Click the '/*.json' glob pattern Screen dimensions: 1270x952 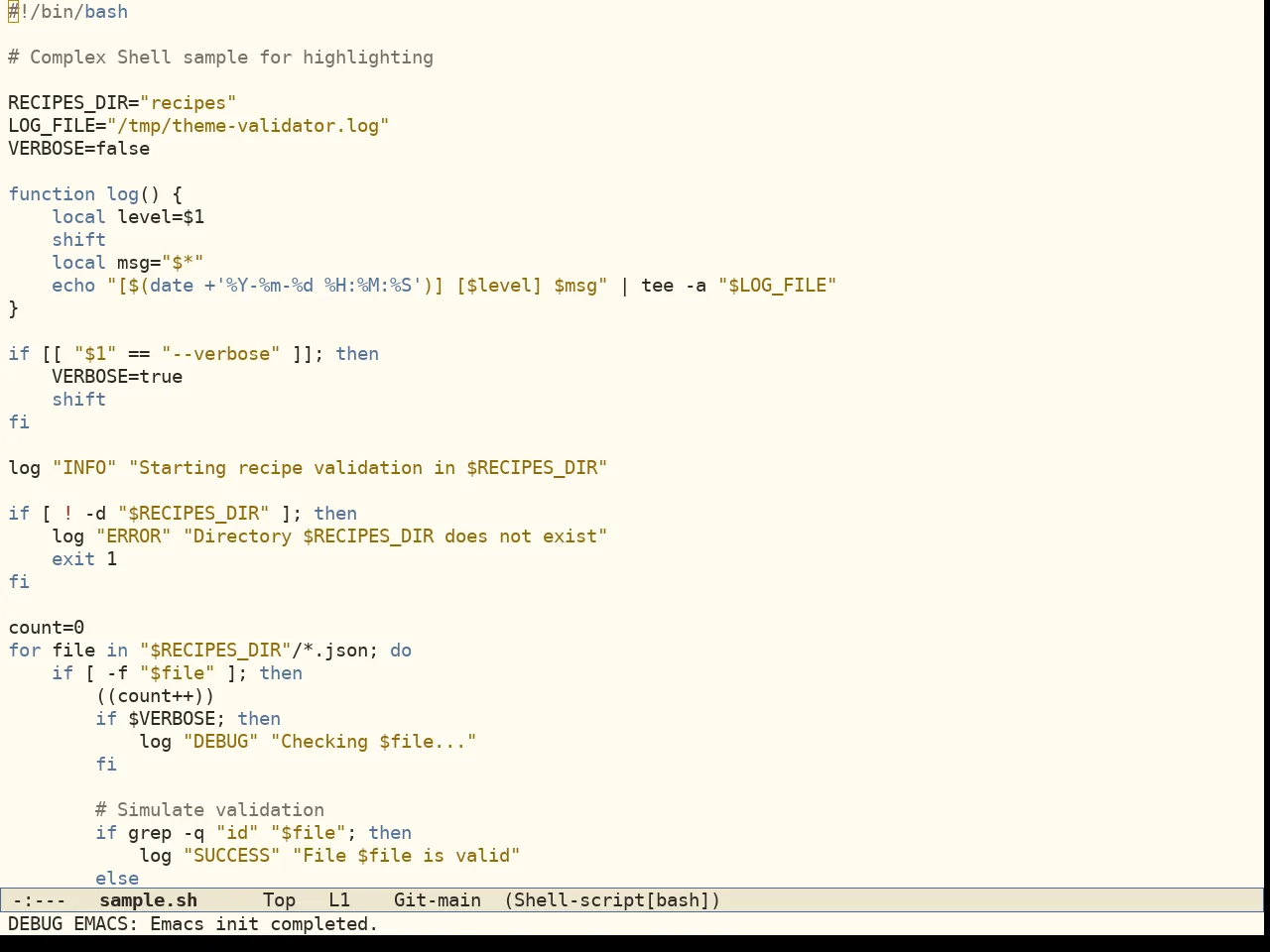(329, 651)
